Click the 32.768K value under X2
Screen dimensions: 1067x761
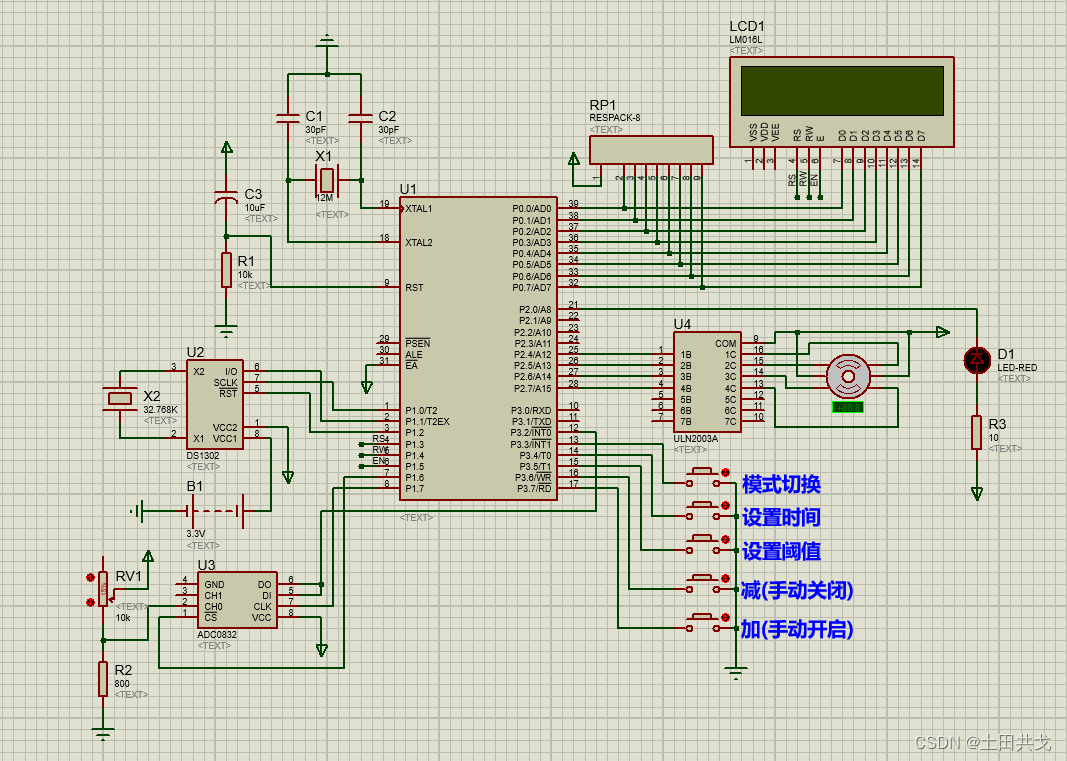[x=160, y=410]
